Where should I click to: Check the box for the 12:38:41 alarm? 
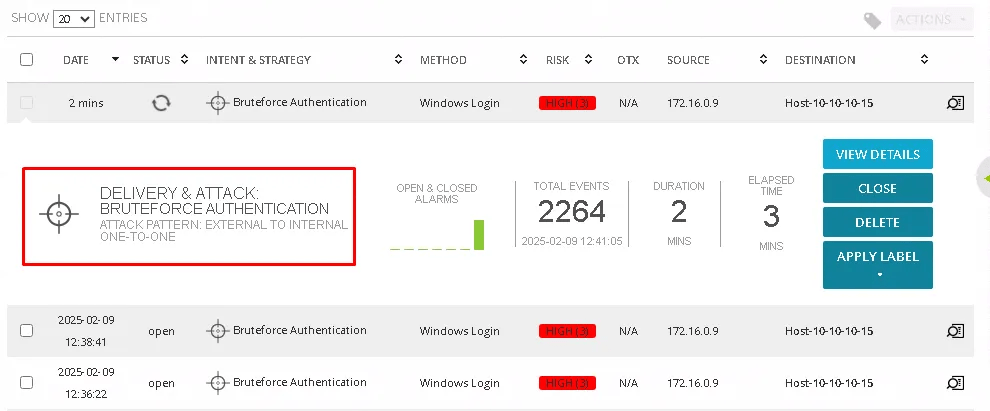coord(27,331)
